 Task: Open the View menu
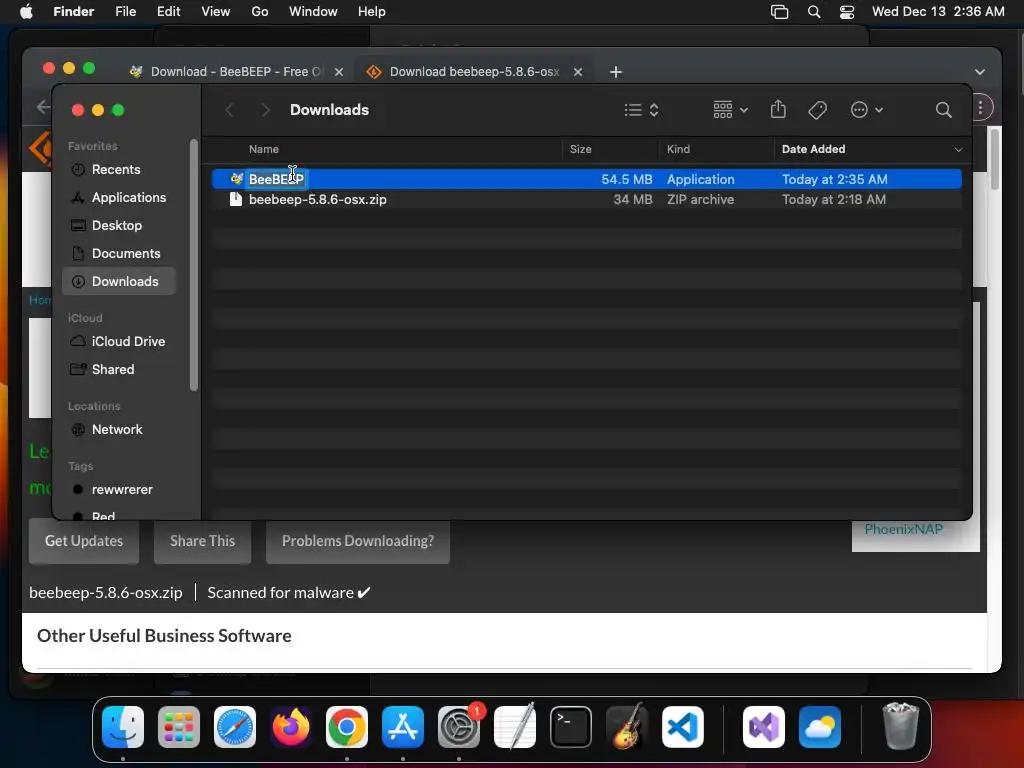click(x=216, y=12)
